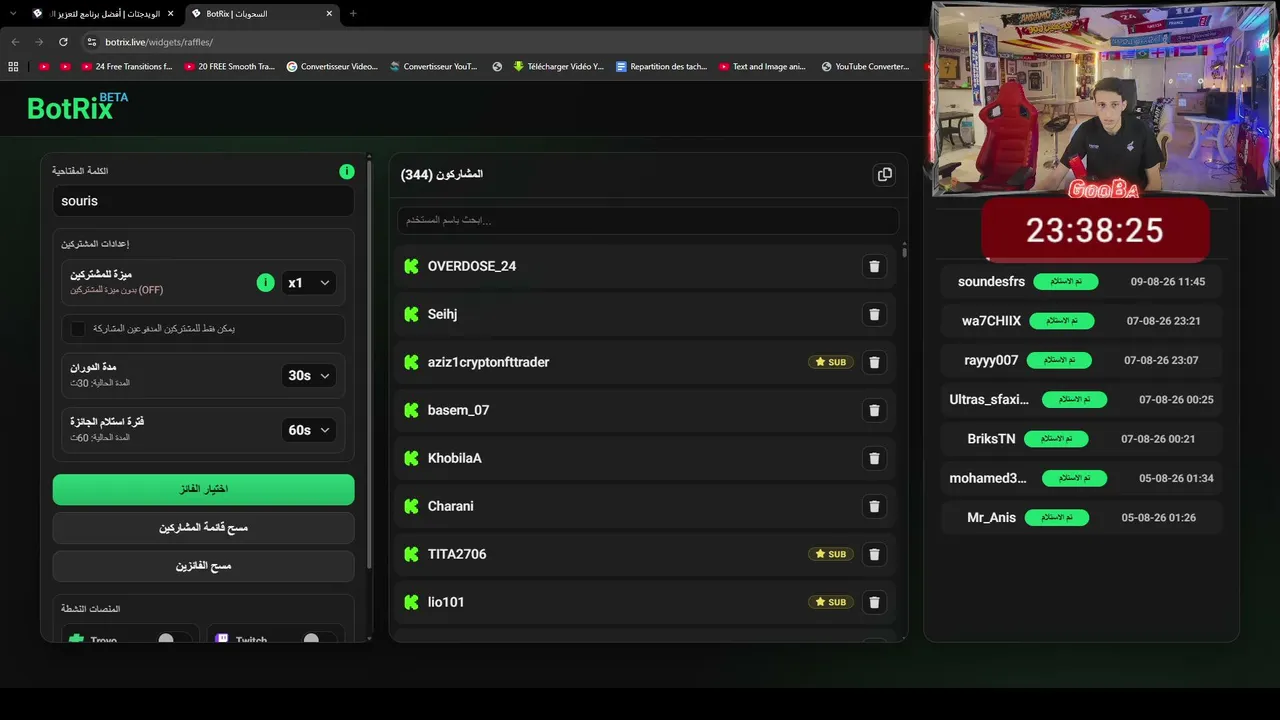Click the username search field
Screen dimensions: 1280x720
point(648,220)
